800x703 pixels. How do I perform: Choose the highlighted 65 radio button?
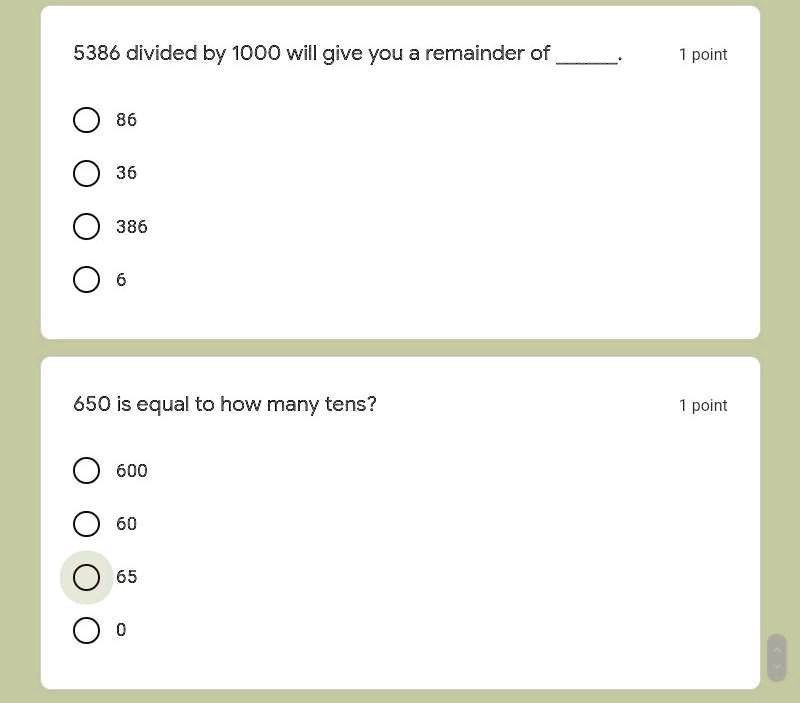87,577
